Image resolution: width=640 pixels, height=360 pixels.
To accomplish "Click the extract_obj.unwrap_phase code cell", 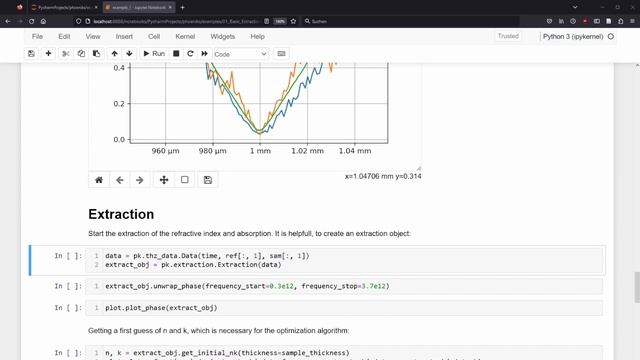I will coord(344,286).
